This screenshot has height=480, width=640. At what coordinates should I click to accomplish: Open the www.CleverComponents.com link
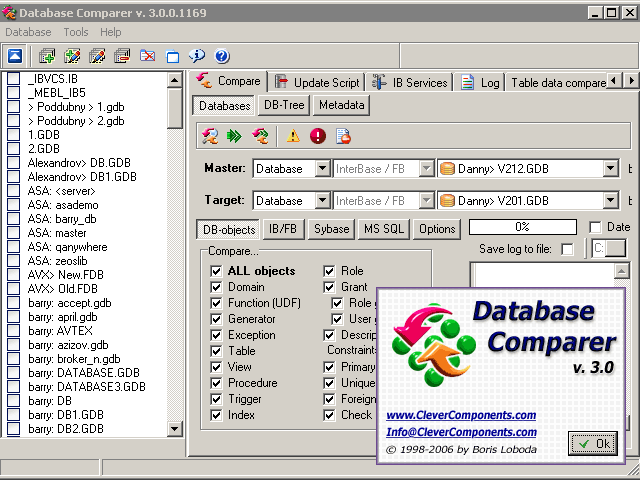point(461,415)
